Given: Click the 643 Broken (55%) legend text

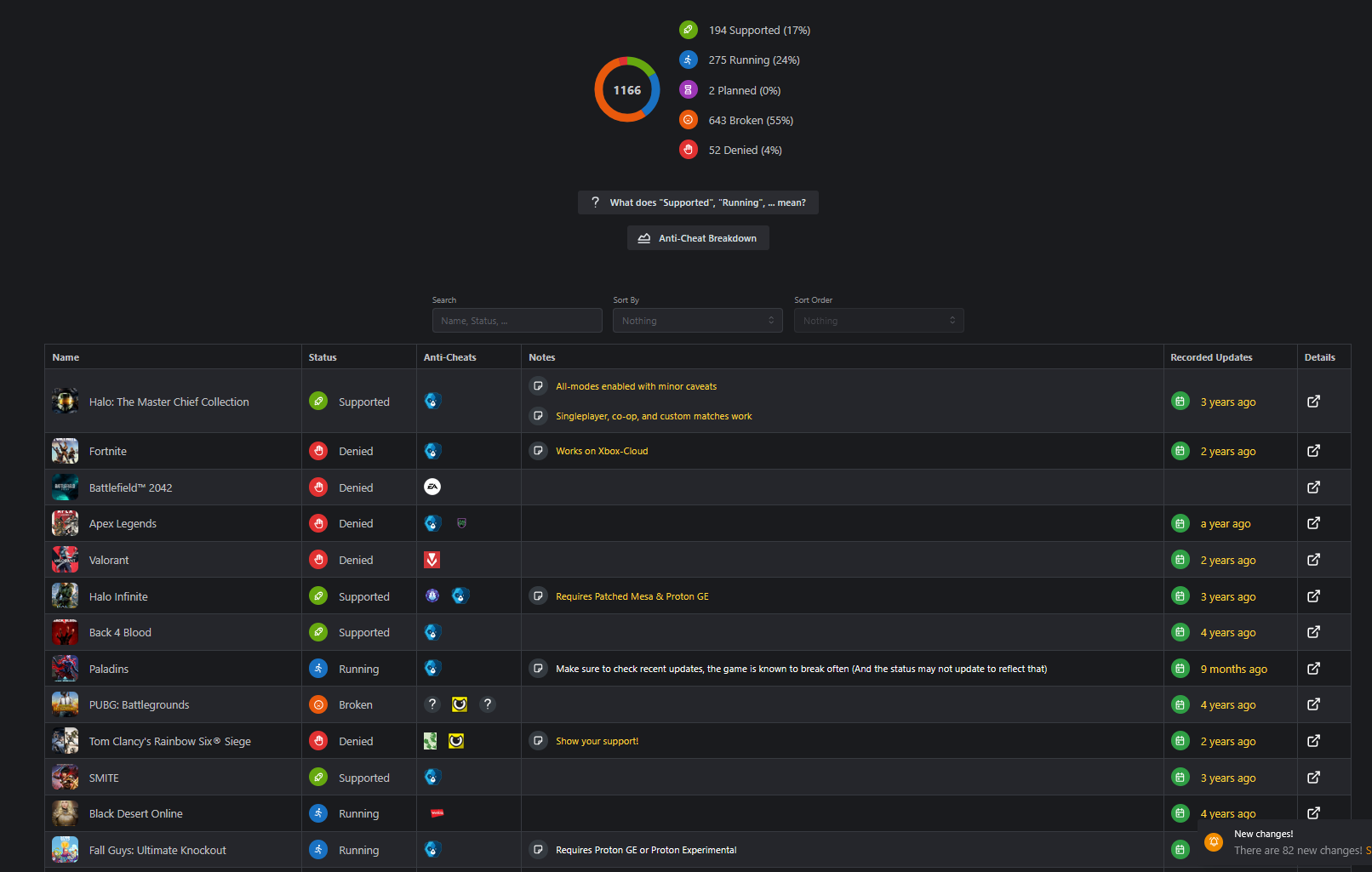Looking at the screenshot, I should pos(751,121).
